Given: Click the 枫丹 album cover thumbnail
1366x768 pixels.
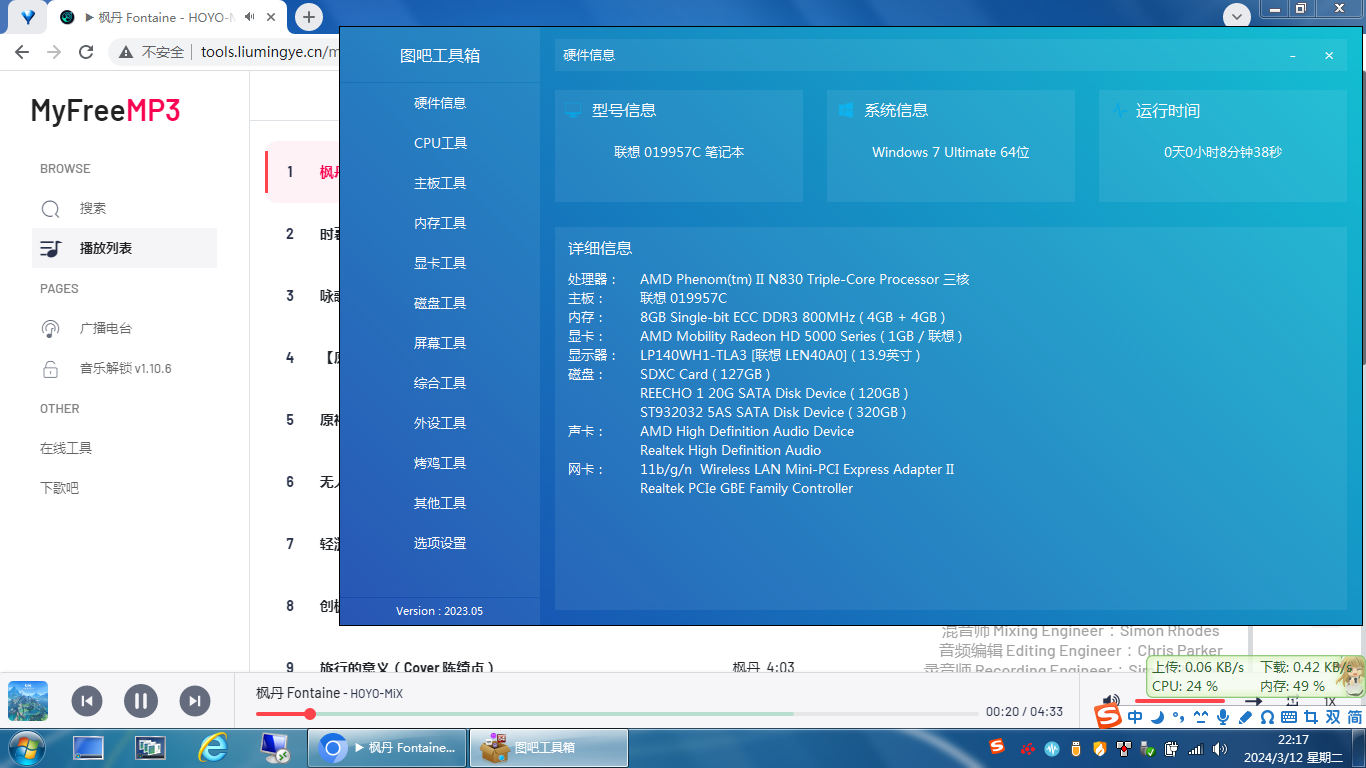Looking at the screenshot, I should [x=28, y=701].
